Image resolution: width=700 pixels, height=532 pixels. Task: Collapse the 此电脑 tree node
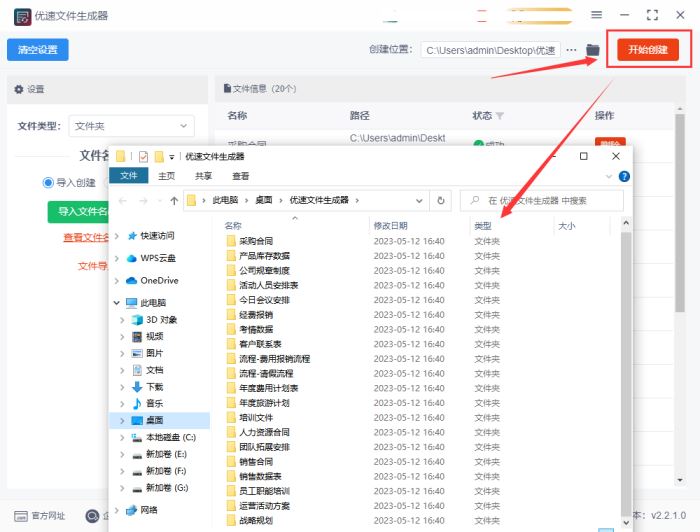coord(117,303)
